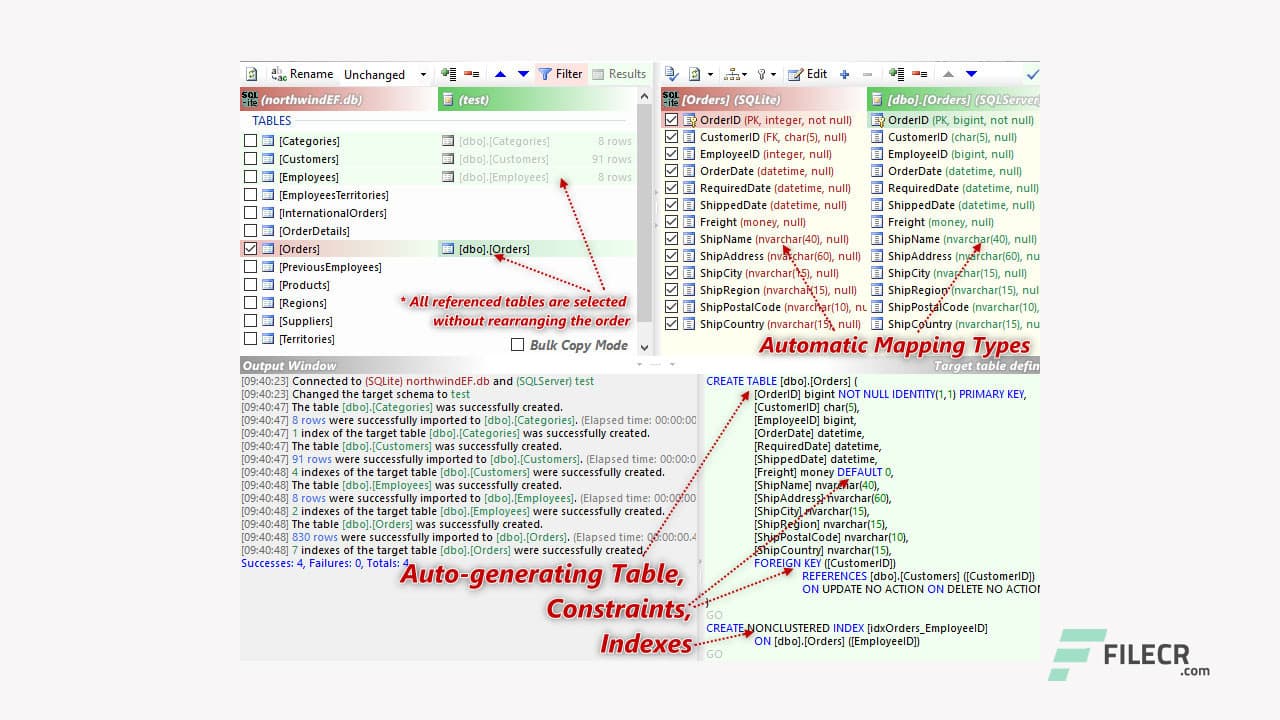Expand the hierarchy diagram icon dropdown
The image size is (1280, 720).
(x=735, y=74)
